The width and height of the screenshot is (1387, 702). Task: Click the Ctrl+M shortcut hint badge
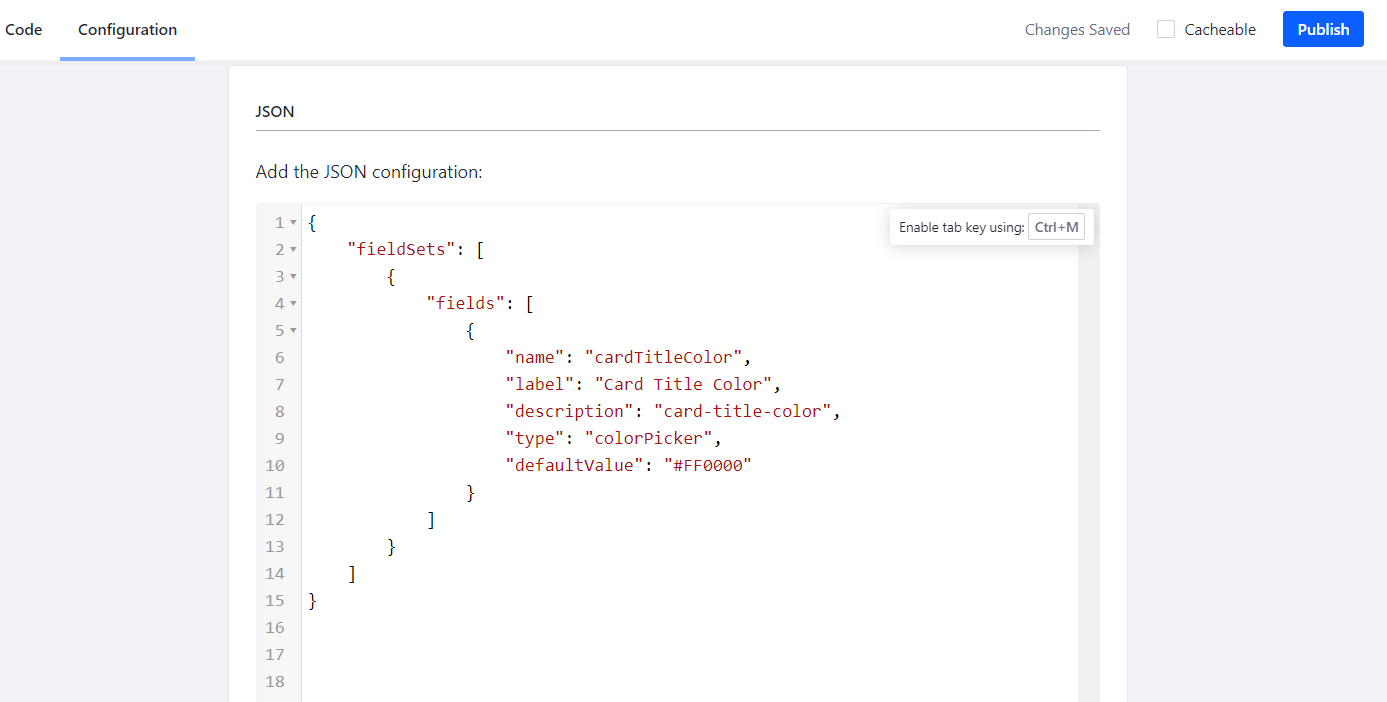(x=1057, y=227)
